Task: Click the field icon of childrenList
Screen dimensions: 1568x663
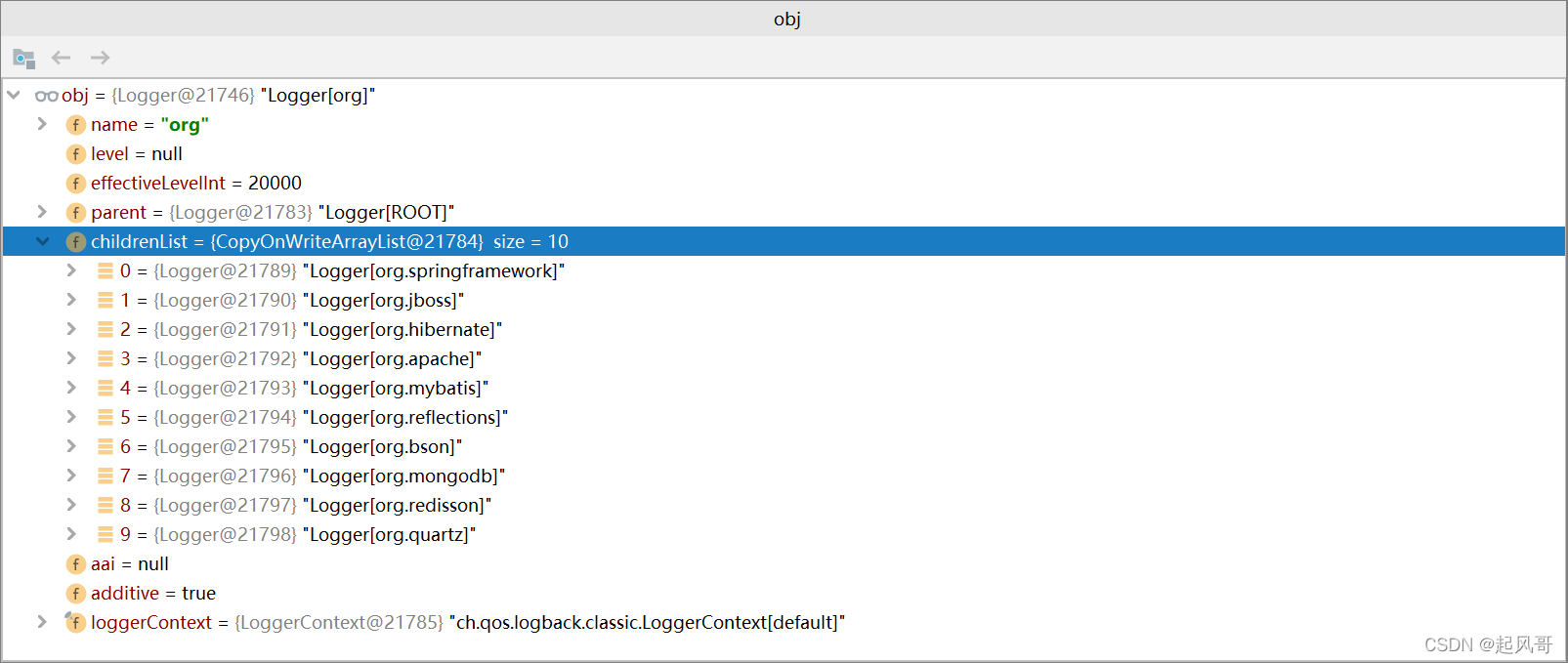Action: pos(75,242)
